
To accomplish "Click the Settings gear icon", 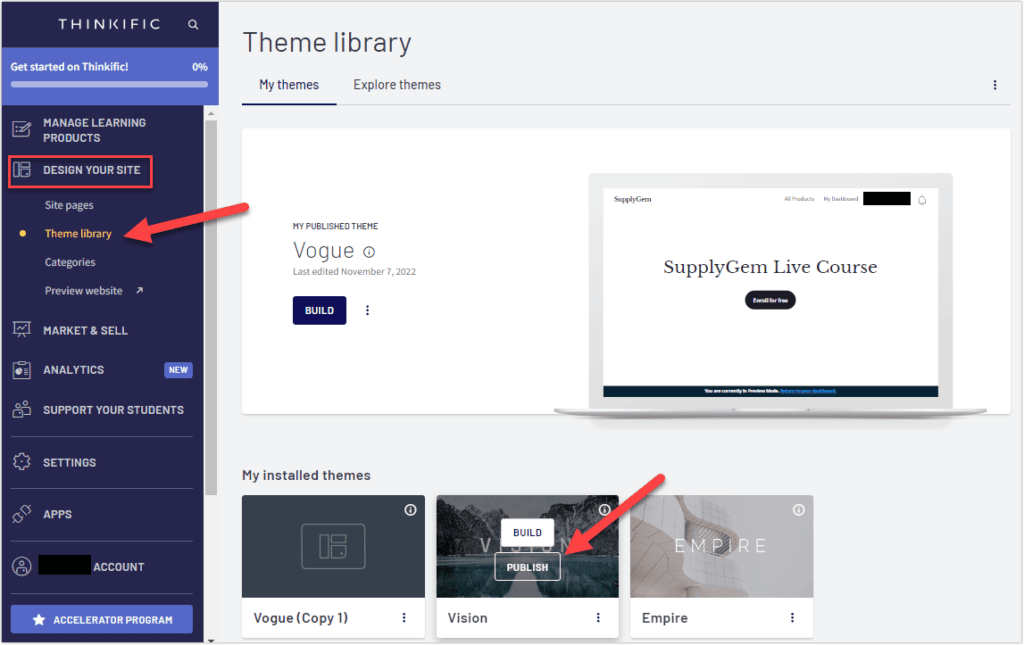I will [x=22, y=462].
